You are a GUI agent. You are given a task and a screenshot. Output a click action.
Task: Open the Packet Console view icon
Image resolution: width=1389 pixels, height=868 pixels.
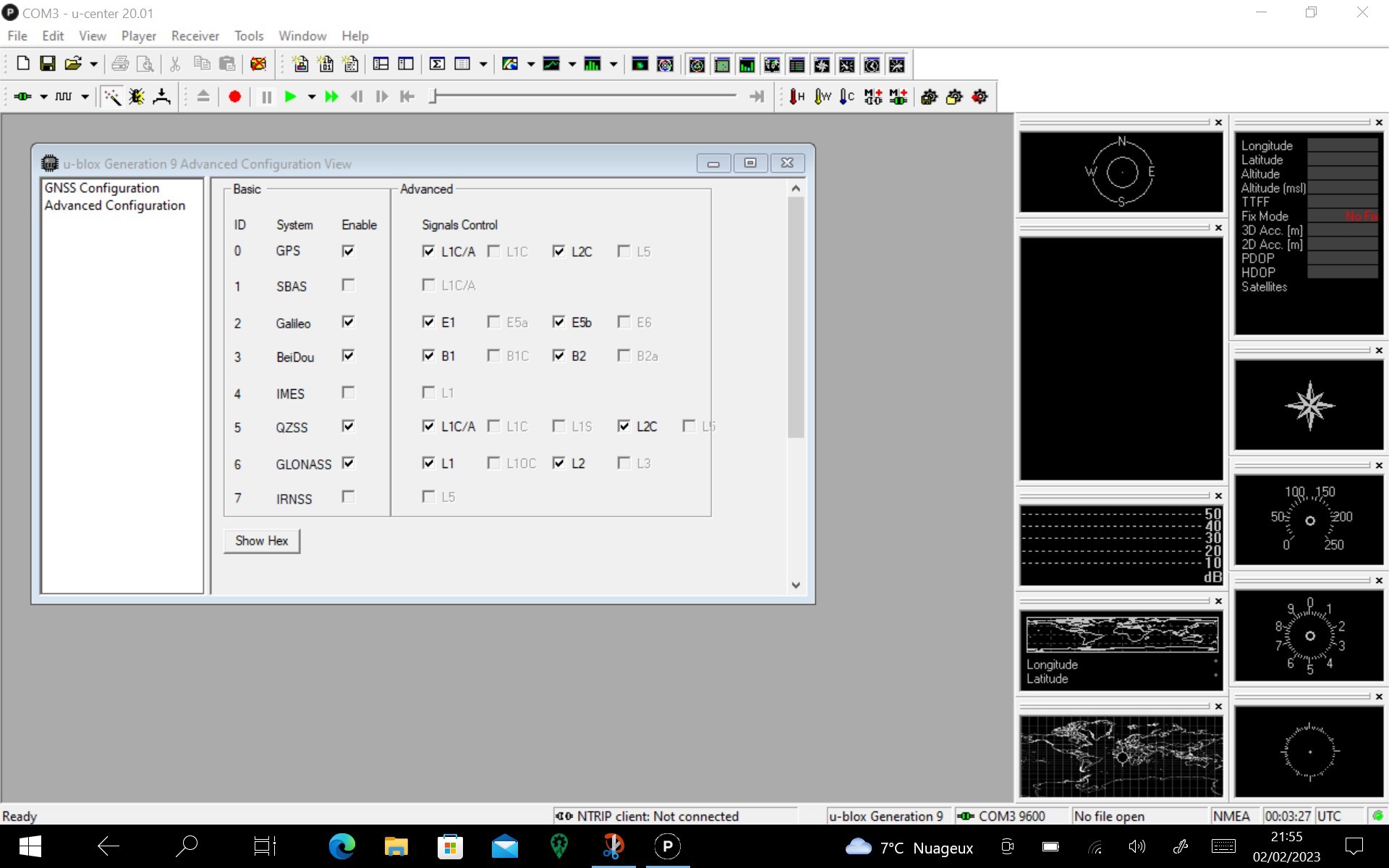pyautogui.click(x=300, y=64)
